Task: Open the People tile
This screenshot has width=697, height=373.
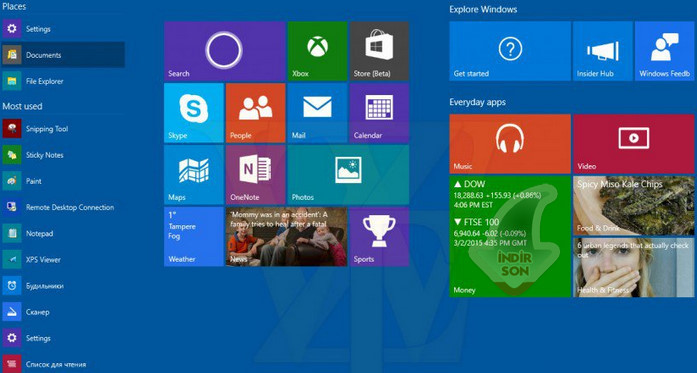Action: click(256, 113)
